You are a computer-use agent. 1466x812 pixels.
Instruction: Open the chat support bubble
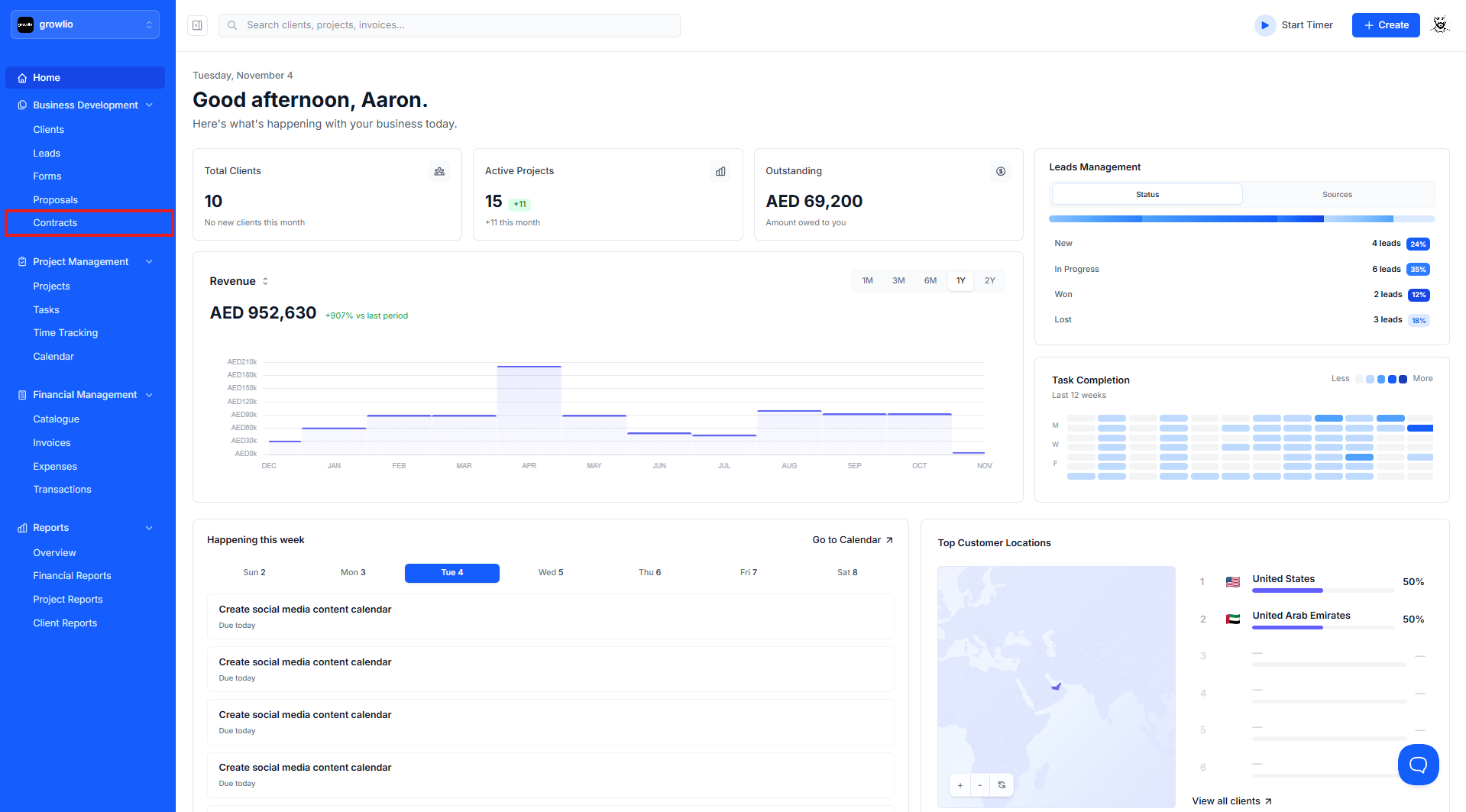tap(1418, 764)
